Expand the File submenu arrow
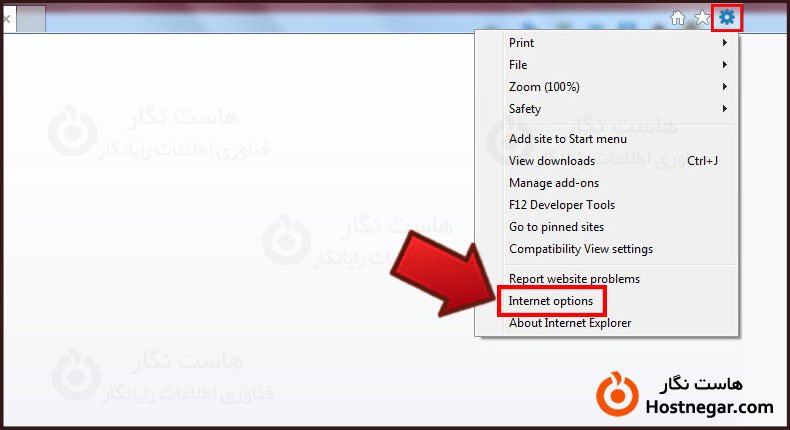 click(725, 65)
